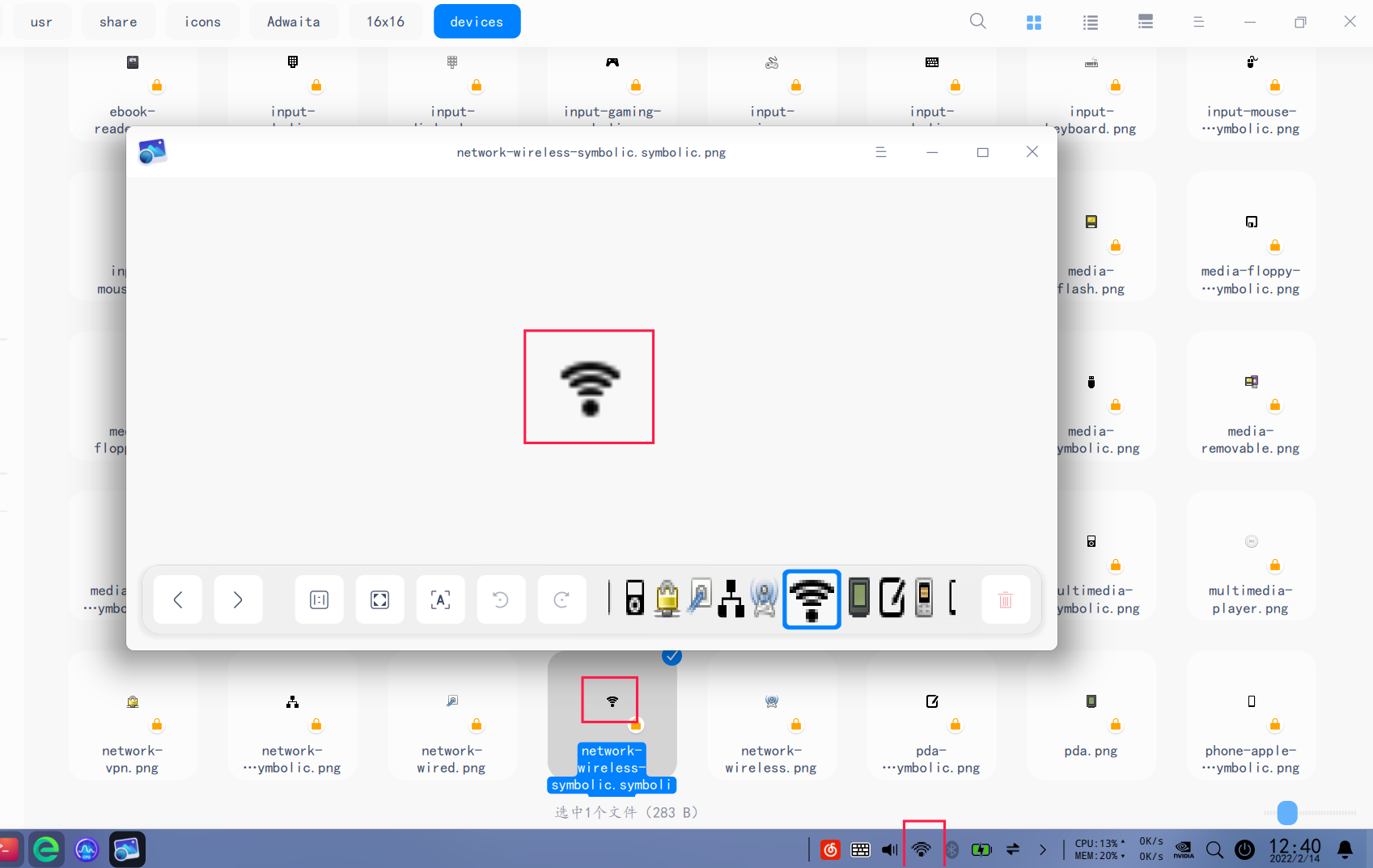This screenshot has height=868, width=1373.
Task: Delete the current image in viewer
Action: click(1005, 599)
